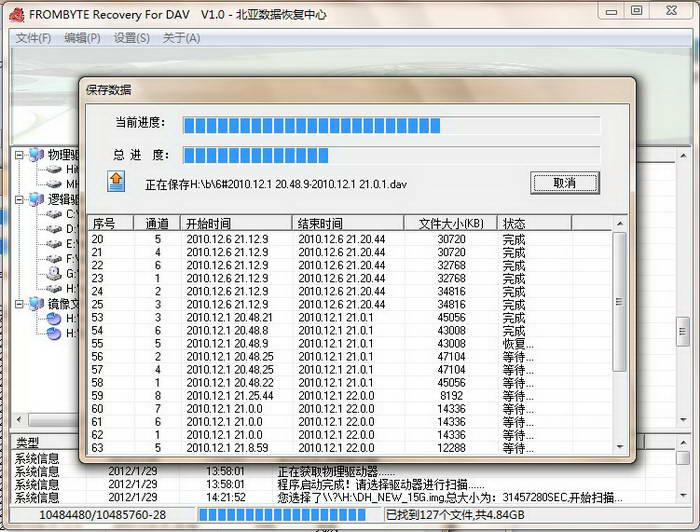The image size is (700, 532).
Task: Click main window right scrollbar thumb
Action: click(683, 331)
